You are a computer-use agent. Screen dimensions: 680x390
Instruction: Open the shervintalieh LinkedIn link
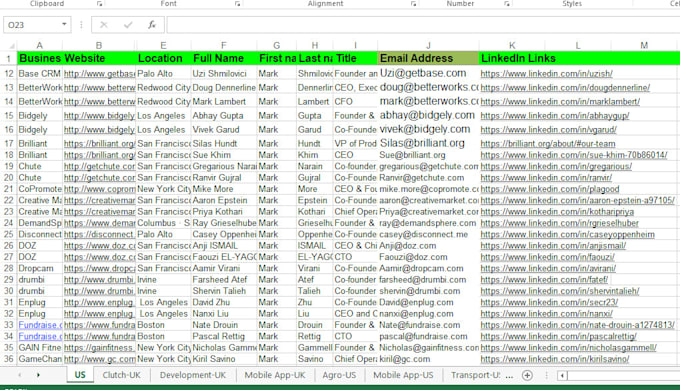point(560,291)
